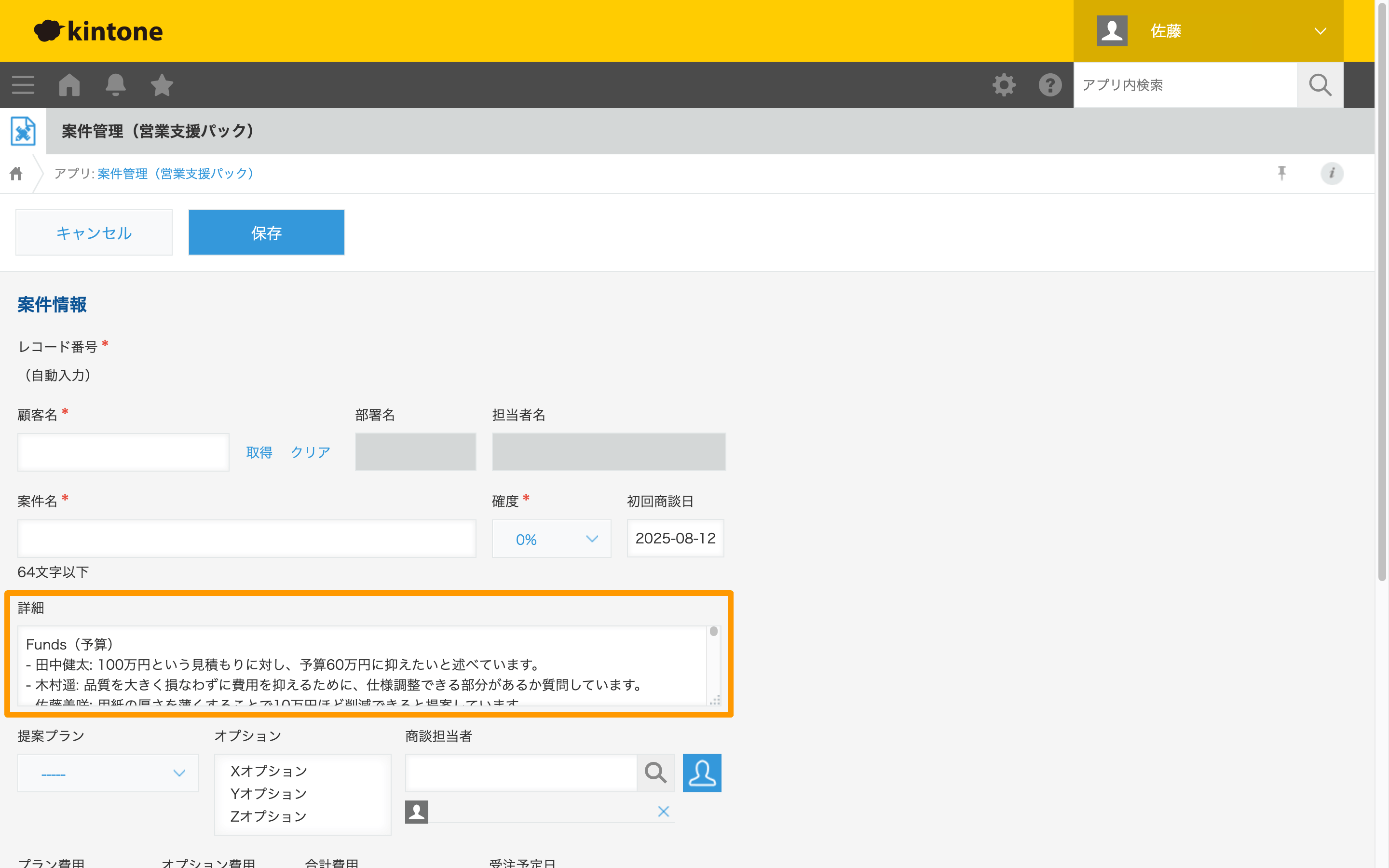Click into the 詳細 text area
This screenshot has width=1389, height=868.
[362, 666]
